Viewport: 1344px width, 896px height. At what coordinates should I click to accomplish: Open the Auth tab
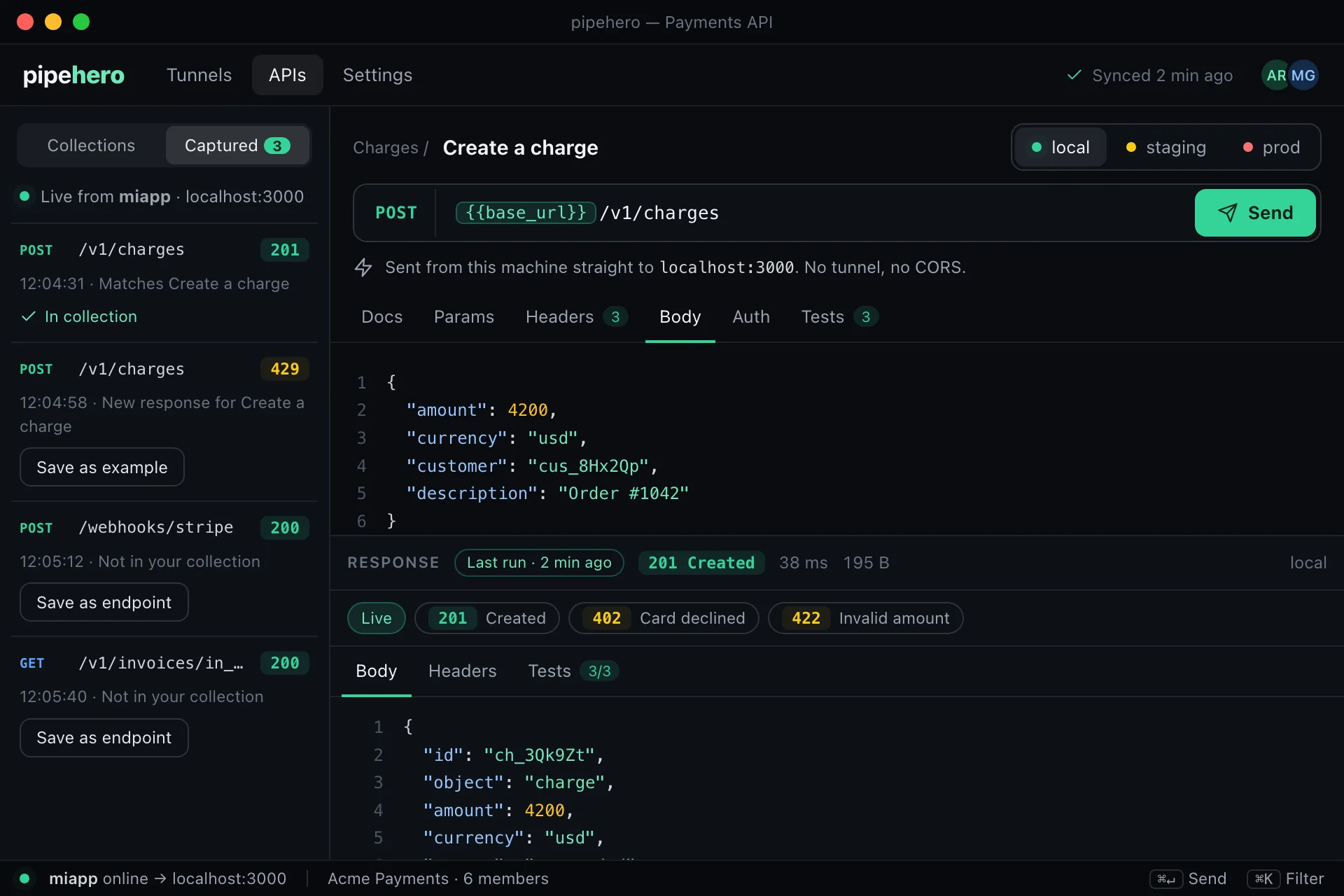(x=751, y=317)
